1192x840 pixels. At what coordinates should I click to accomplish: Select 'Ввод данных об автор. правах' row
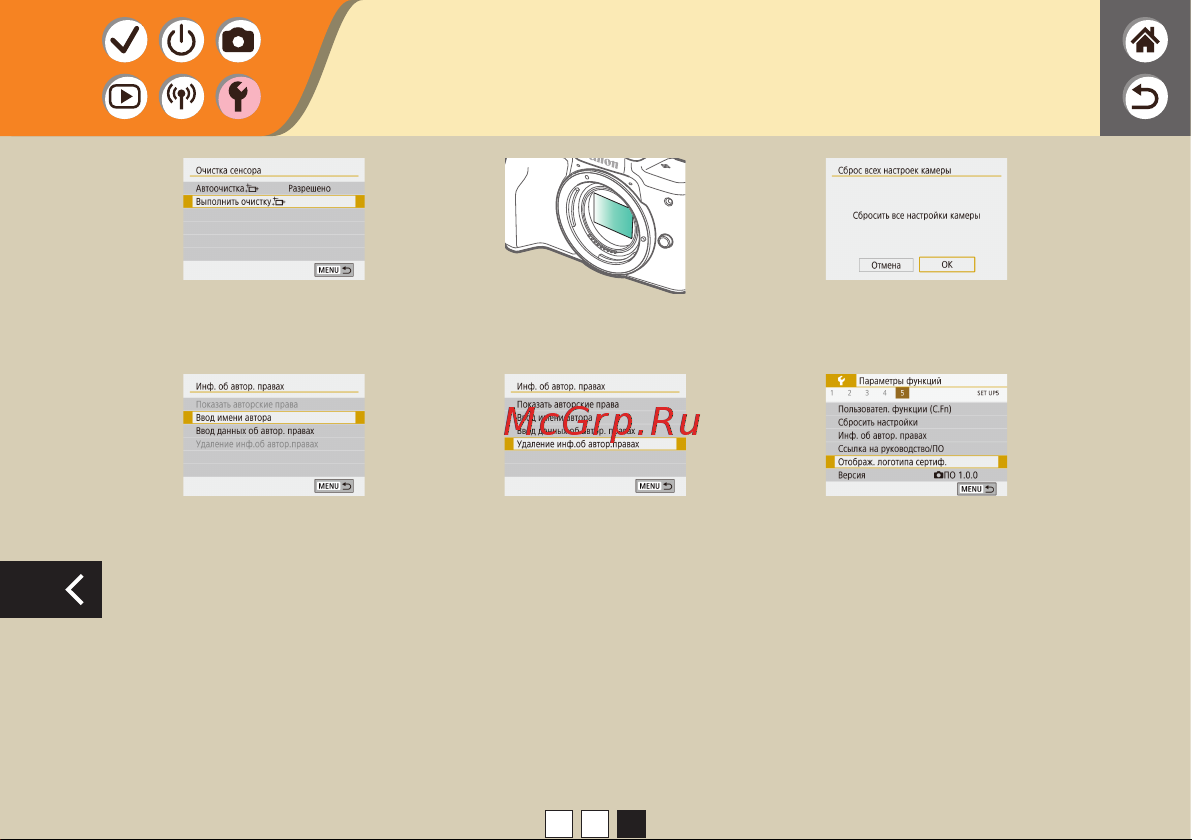pyautogui.click(x=274, y=431)
